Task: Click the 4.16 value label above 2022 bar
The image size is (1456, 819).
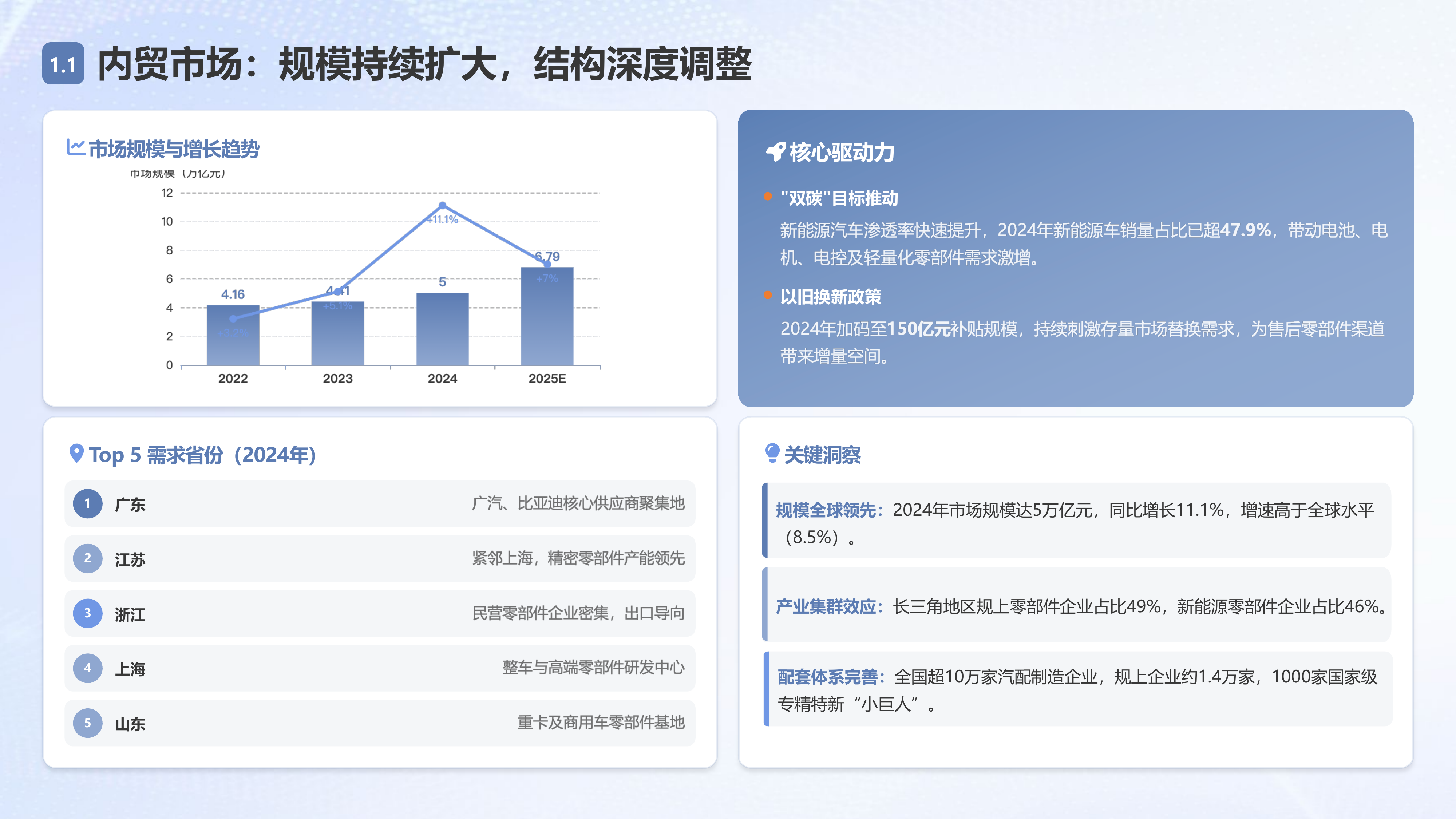Action: pos(233,294)
